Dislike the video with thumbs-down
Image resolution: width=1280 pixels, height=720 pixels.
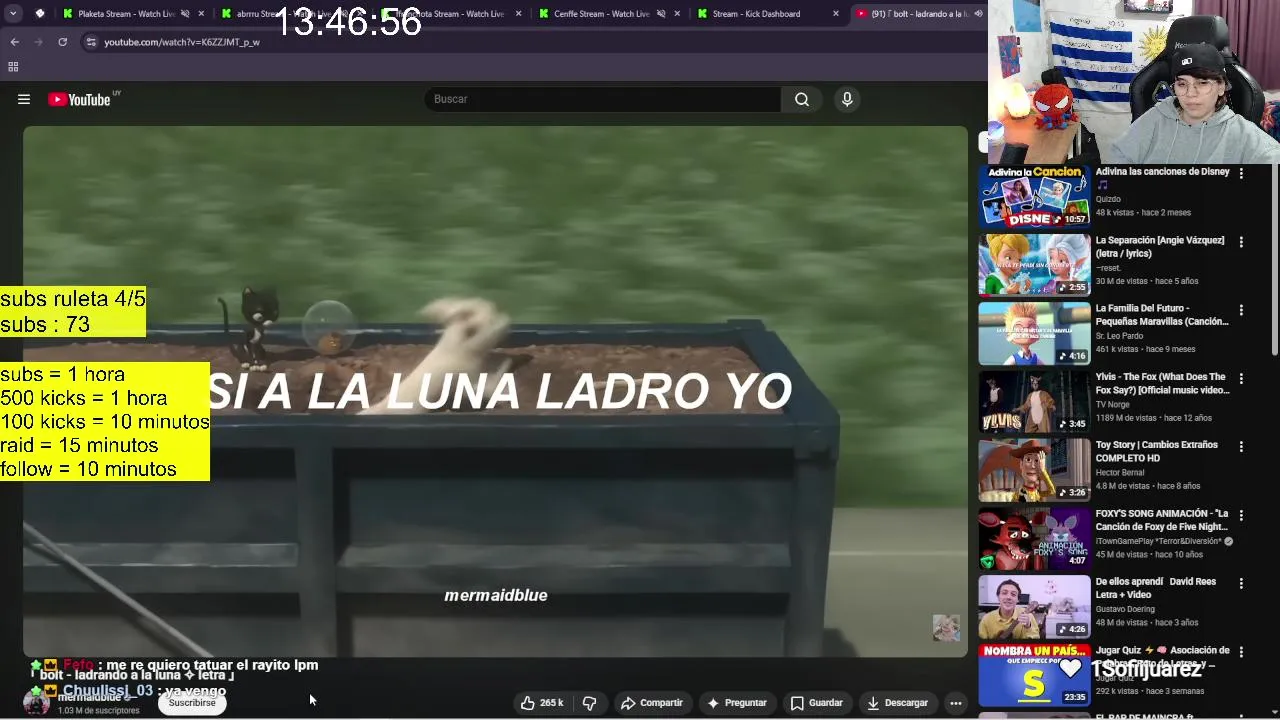pyautogui.click(x=589, y=703)
